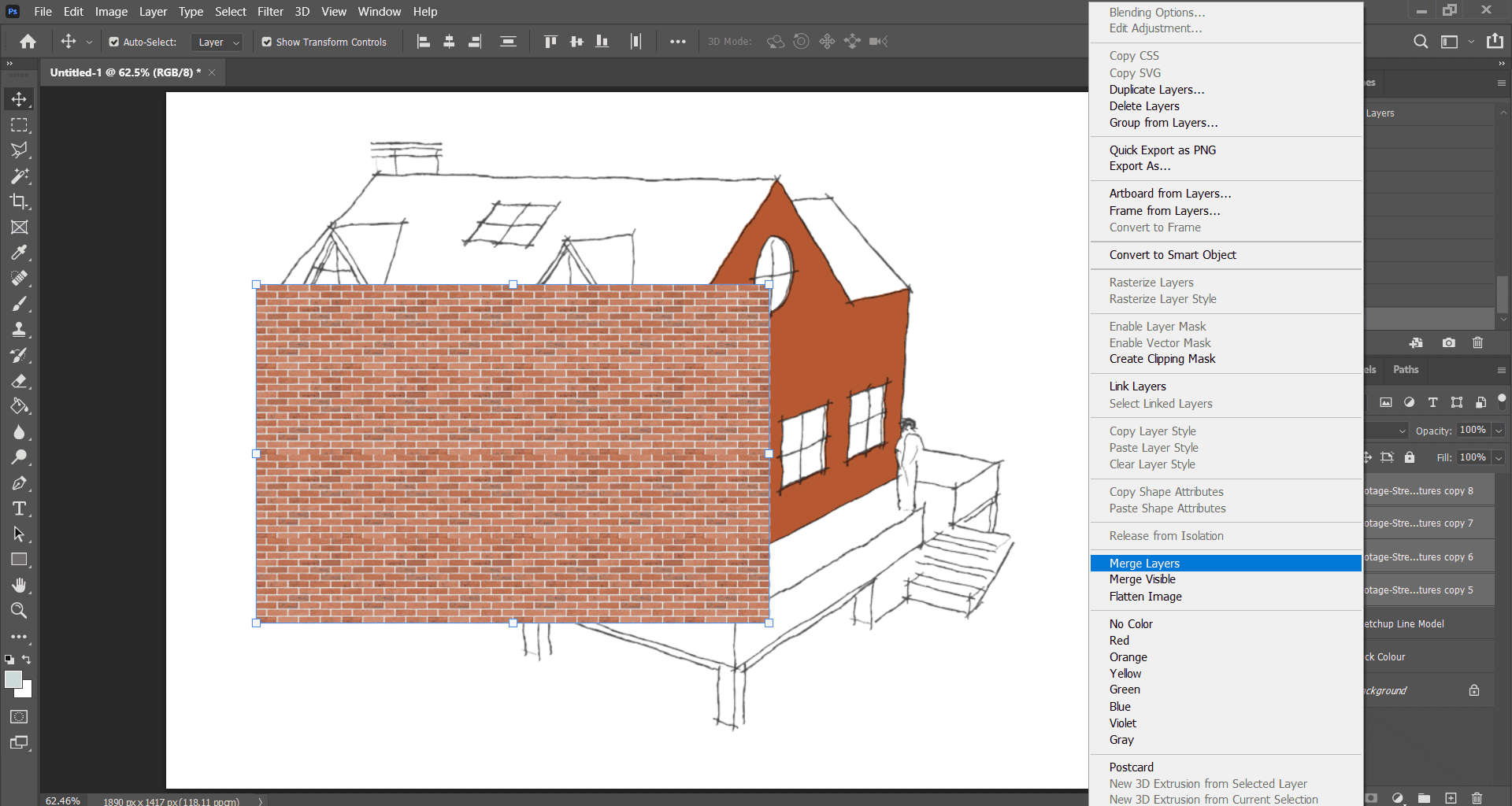Expand the Opacity value dropdown

tap(1499, 431)
